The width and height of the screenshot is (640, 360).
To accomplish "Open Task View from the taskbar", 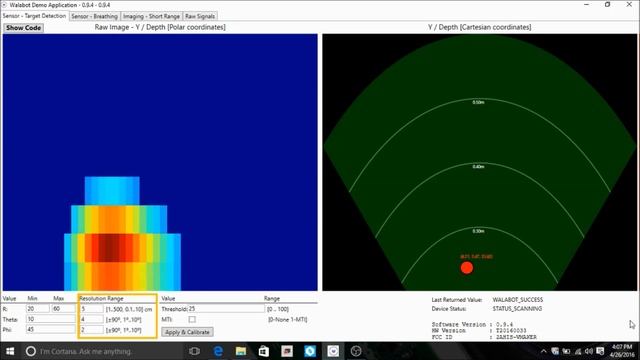I will tap(195, 351).
